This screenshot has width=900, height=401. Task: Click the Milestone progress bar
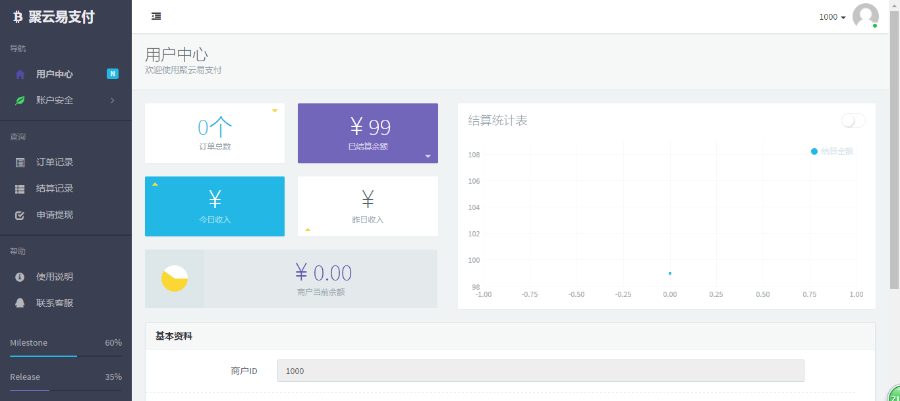tap(66, 356)
